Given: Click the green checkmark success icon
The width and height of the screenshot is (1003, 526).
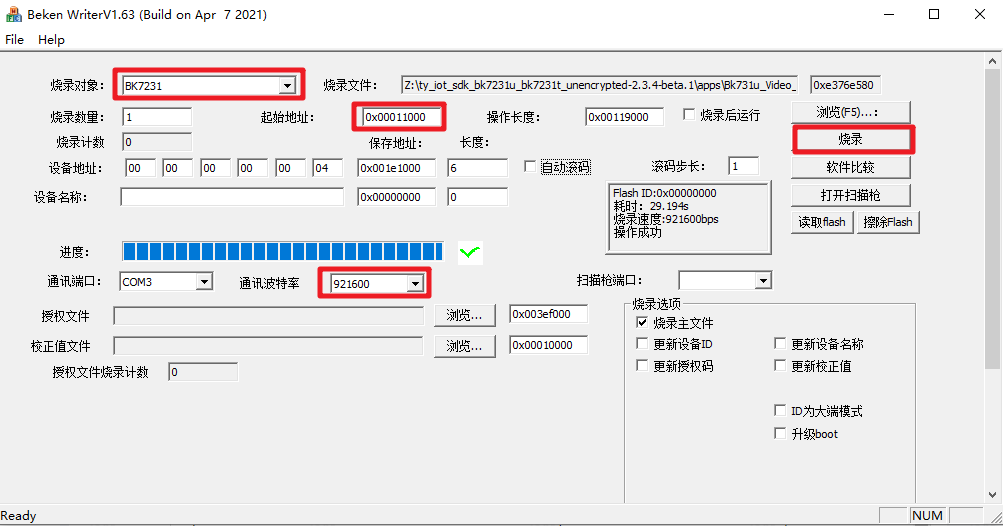Looking at the screenshot, I should (x=470, y=252).
